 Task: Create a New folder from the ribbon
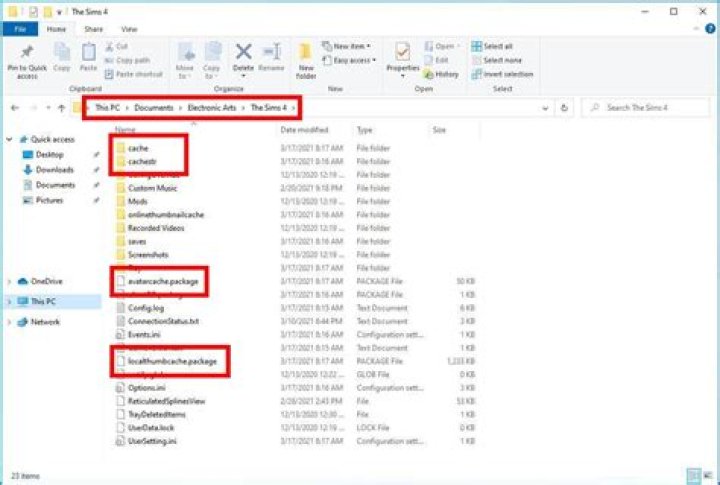306,60
